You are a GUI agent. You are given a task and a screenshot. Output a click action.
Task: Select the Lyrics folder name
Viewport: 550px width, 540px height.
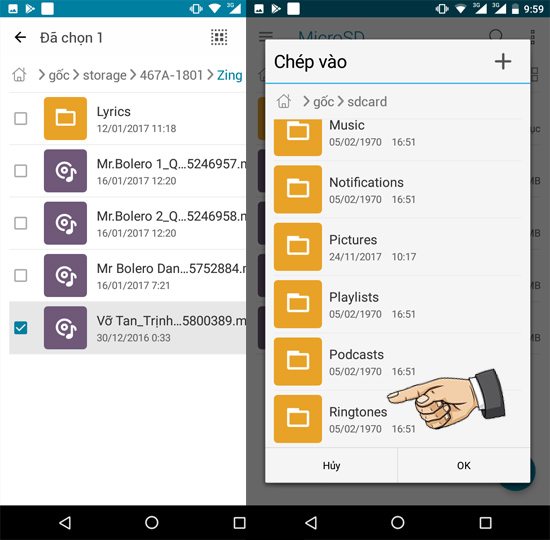tap(114, 112)
